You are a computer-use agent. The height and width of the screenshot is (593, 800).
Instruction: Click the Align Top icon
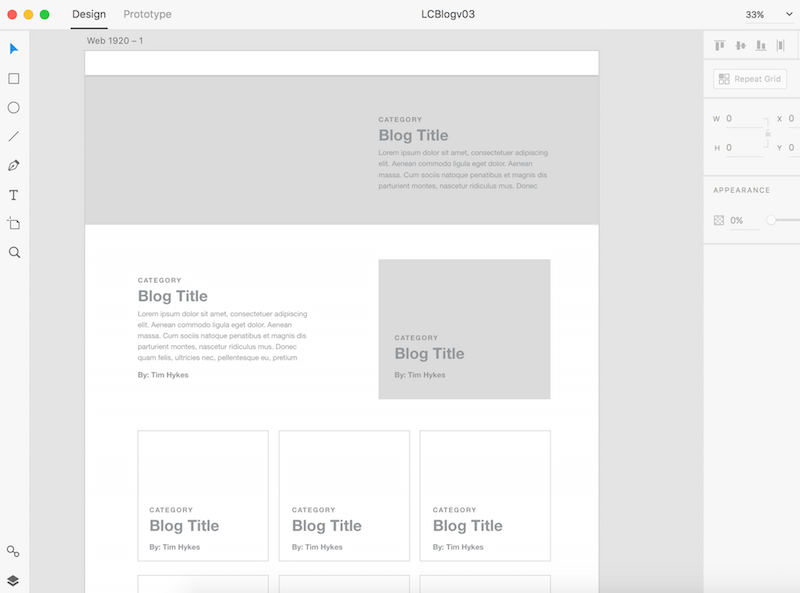719,45
